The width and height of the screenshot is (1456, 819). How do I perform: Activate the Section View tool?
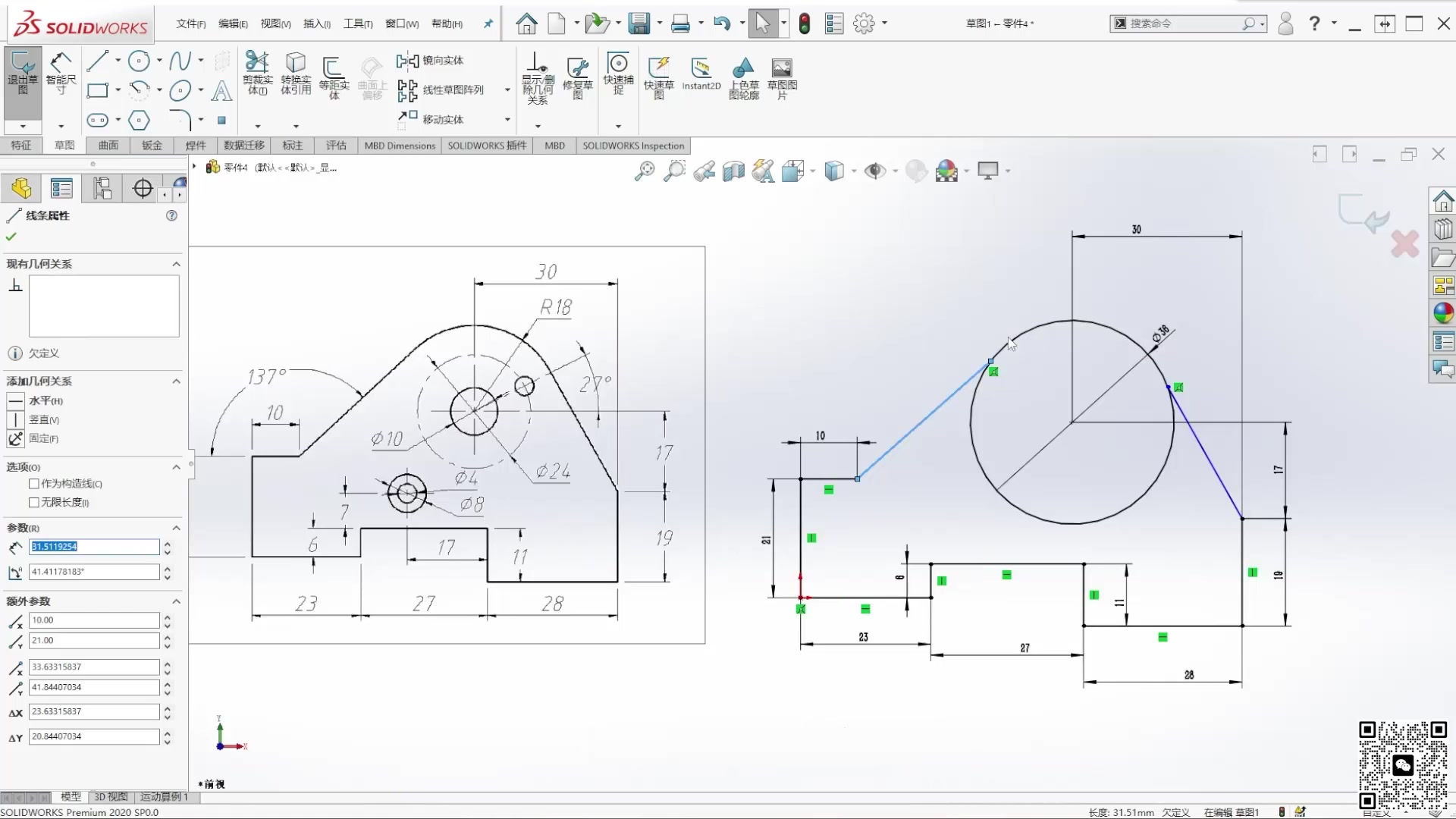[734, 171]
